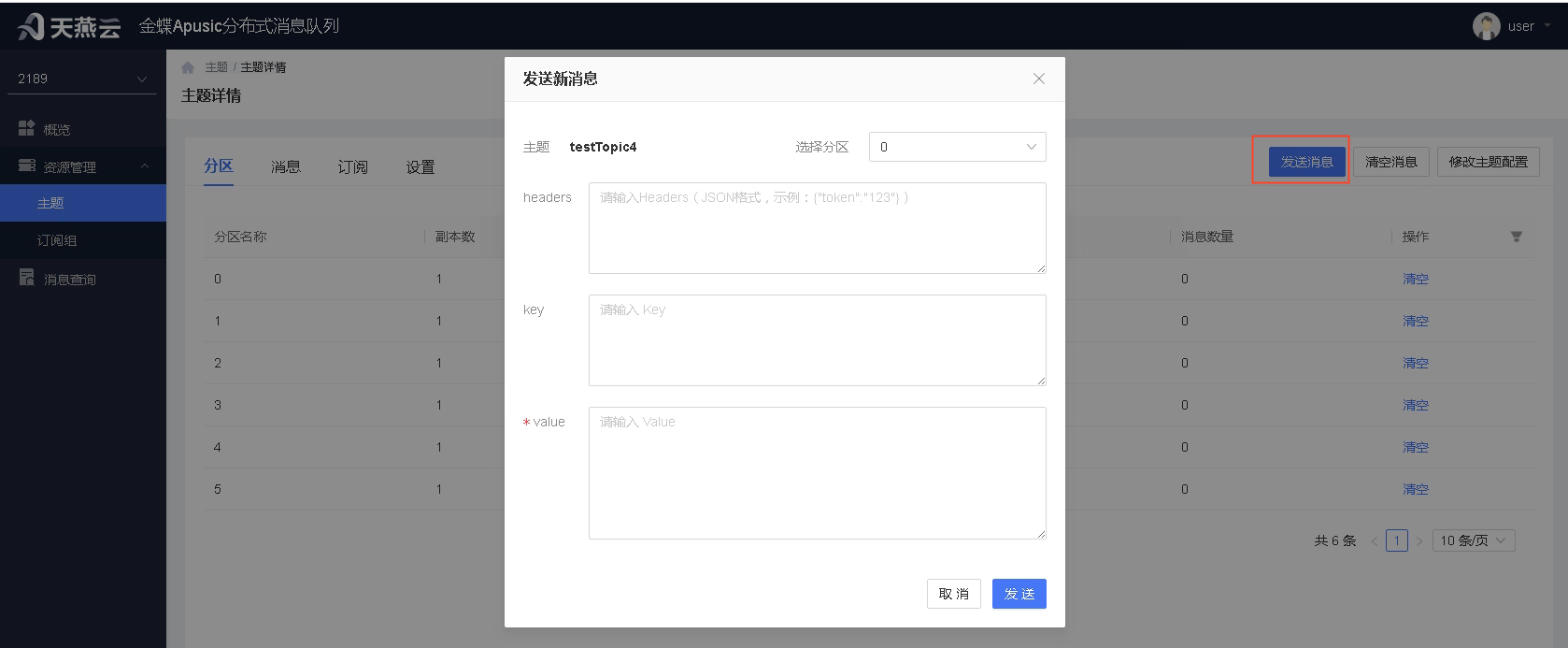The image size is (1568, 648).
Task: Close the 发送新消息 dialog with X
Action: 1038,79
